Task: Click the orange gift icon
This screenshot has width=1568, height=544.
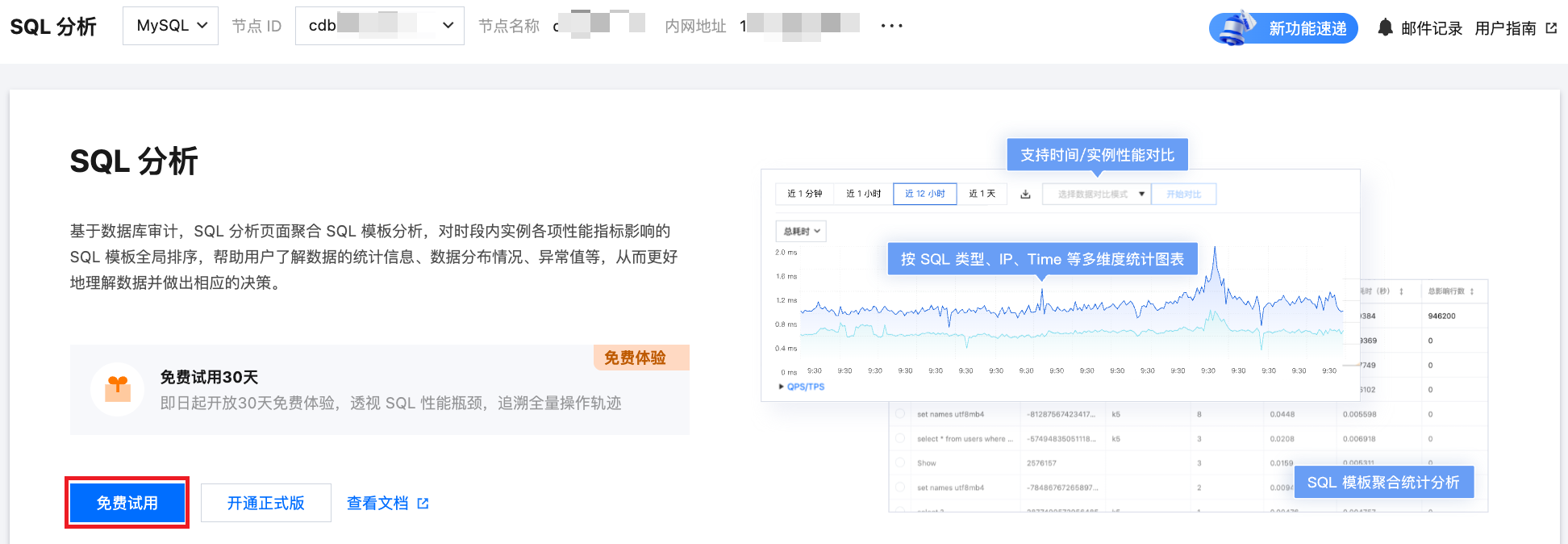Action: pos(118,389)
